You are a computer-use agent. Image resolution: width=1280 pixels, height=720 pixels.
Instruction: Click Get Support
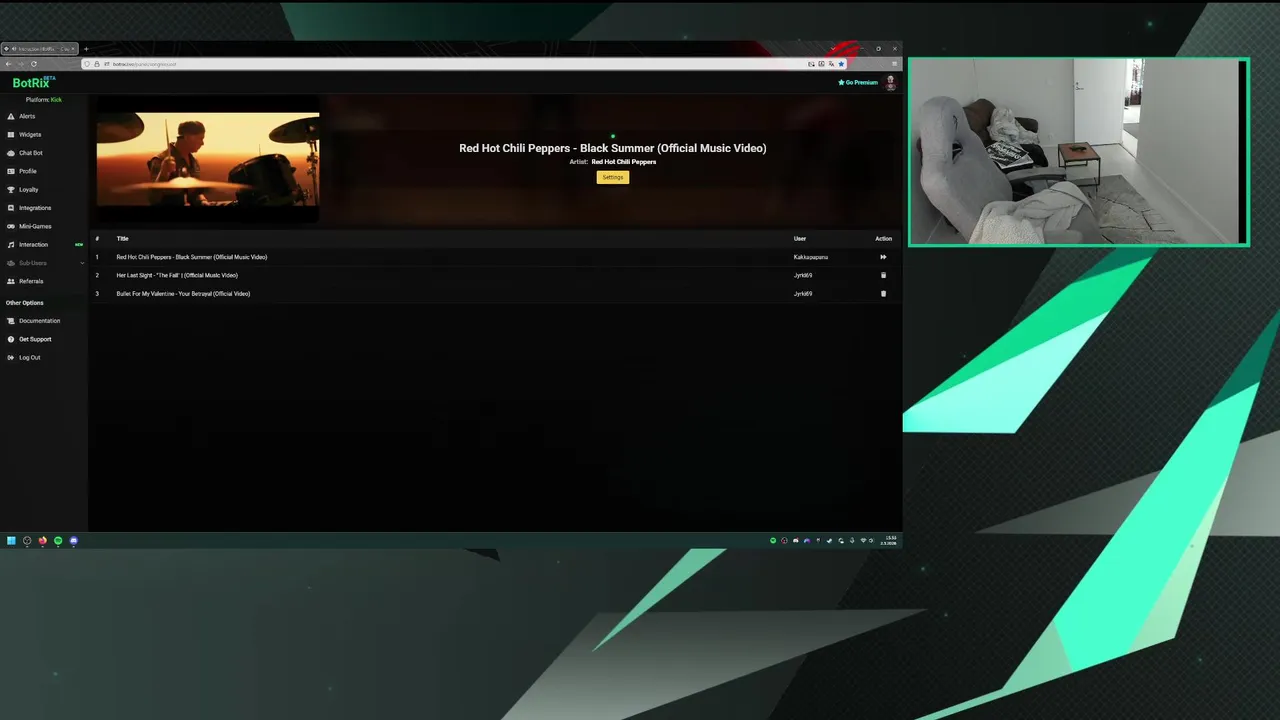(x=35, y=339)
